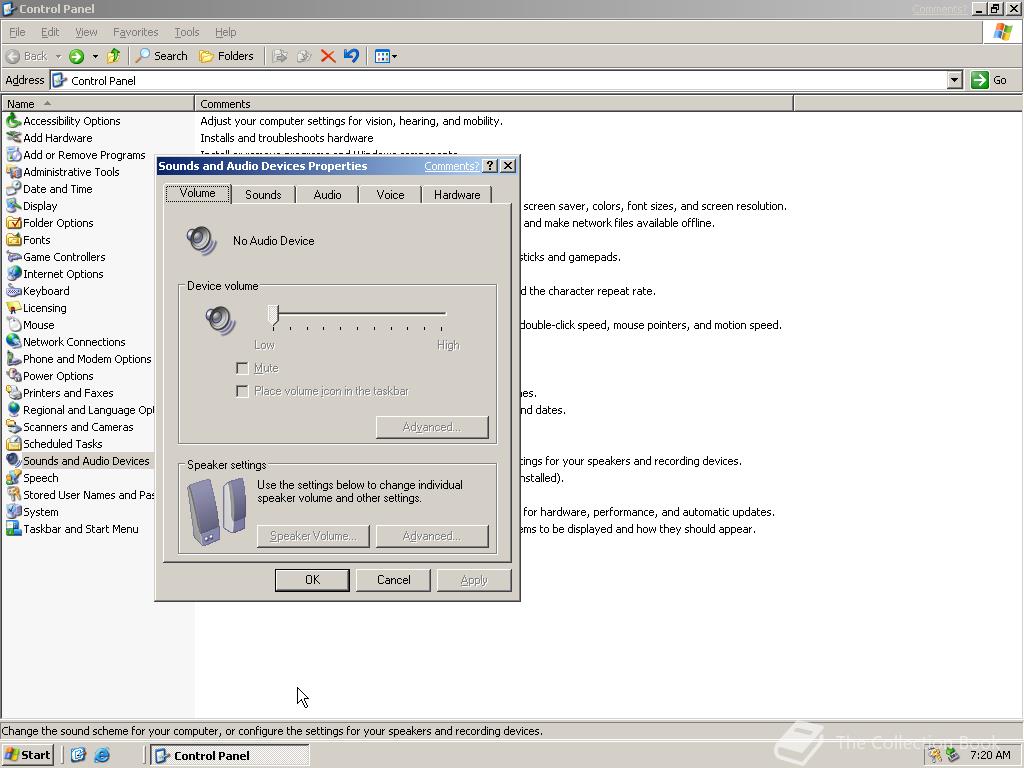Sort by the Name column header
Viewport: 1024px width, 768px height.
[x=98, y=104]
